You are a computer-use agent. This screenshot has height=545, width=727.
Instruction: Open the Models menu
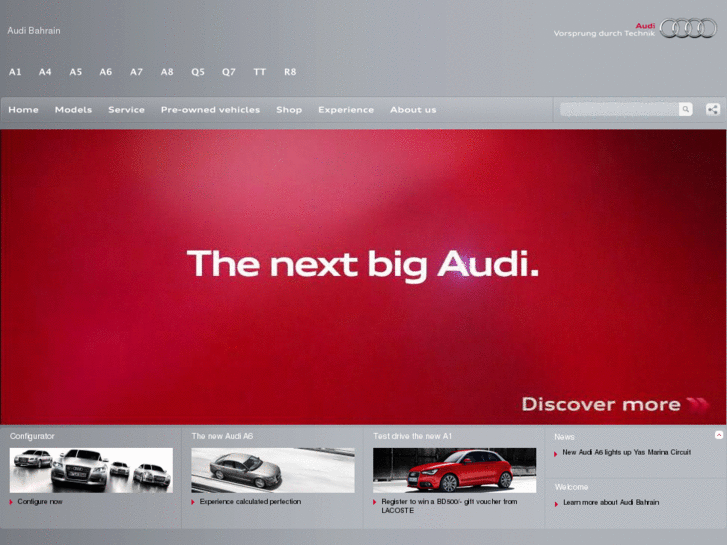pos(73,110)
